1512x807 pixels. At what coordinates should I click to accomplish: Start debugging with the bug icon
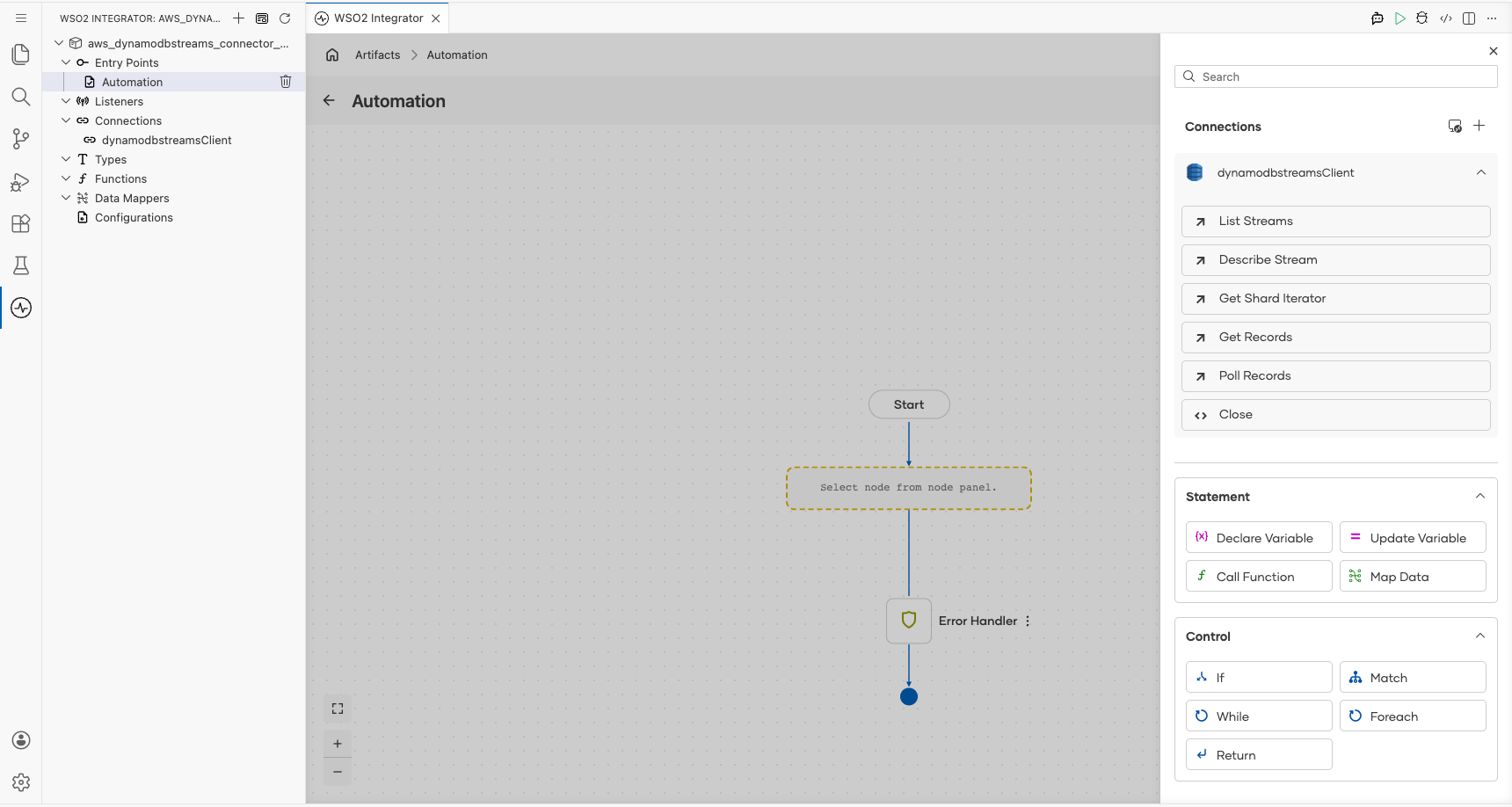click(x=1422, y=18)
